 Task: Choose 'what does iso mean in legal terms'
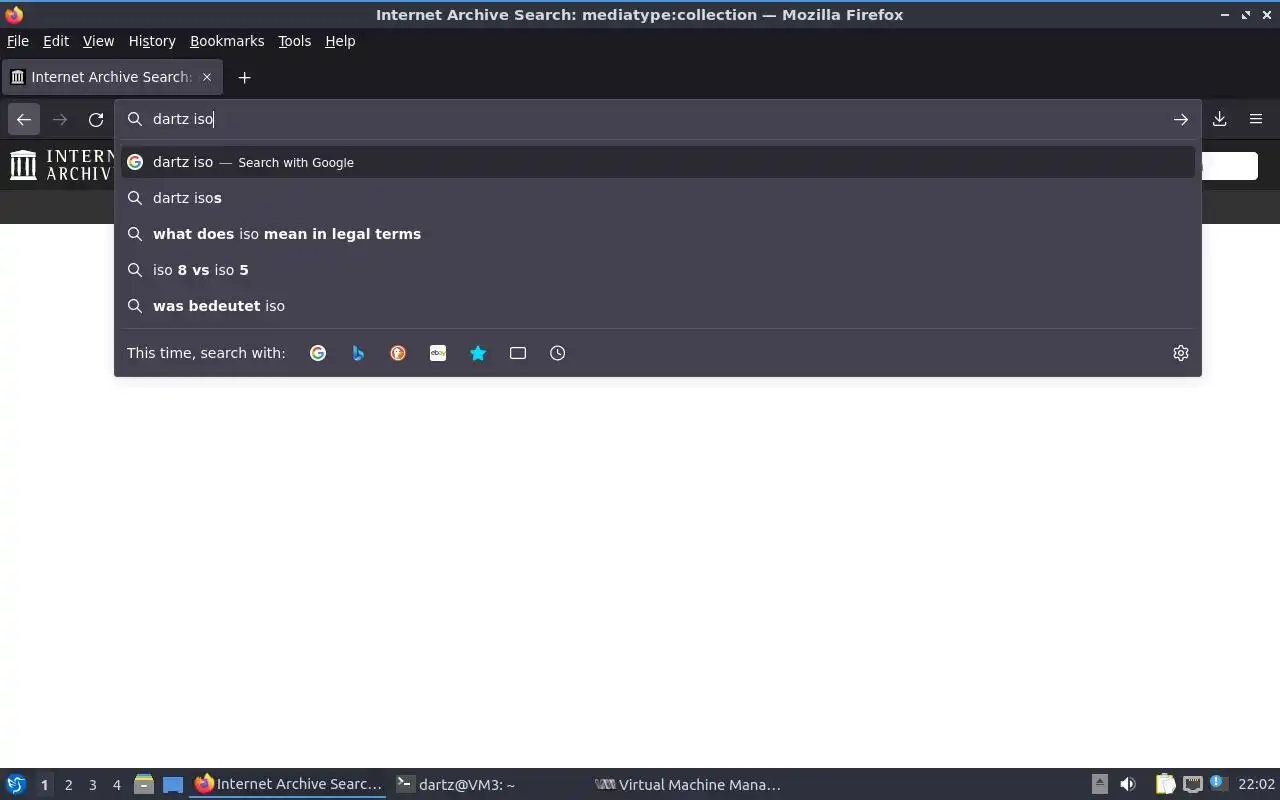click(658, 234)
